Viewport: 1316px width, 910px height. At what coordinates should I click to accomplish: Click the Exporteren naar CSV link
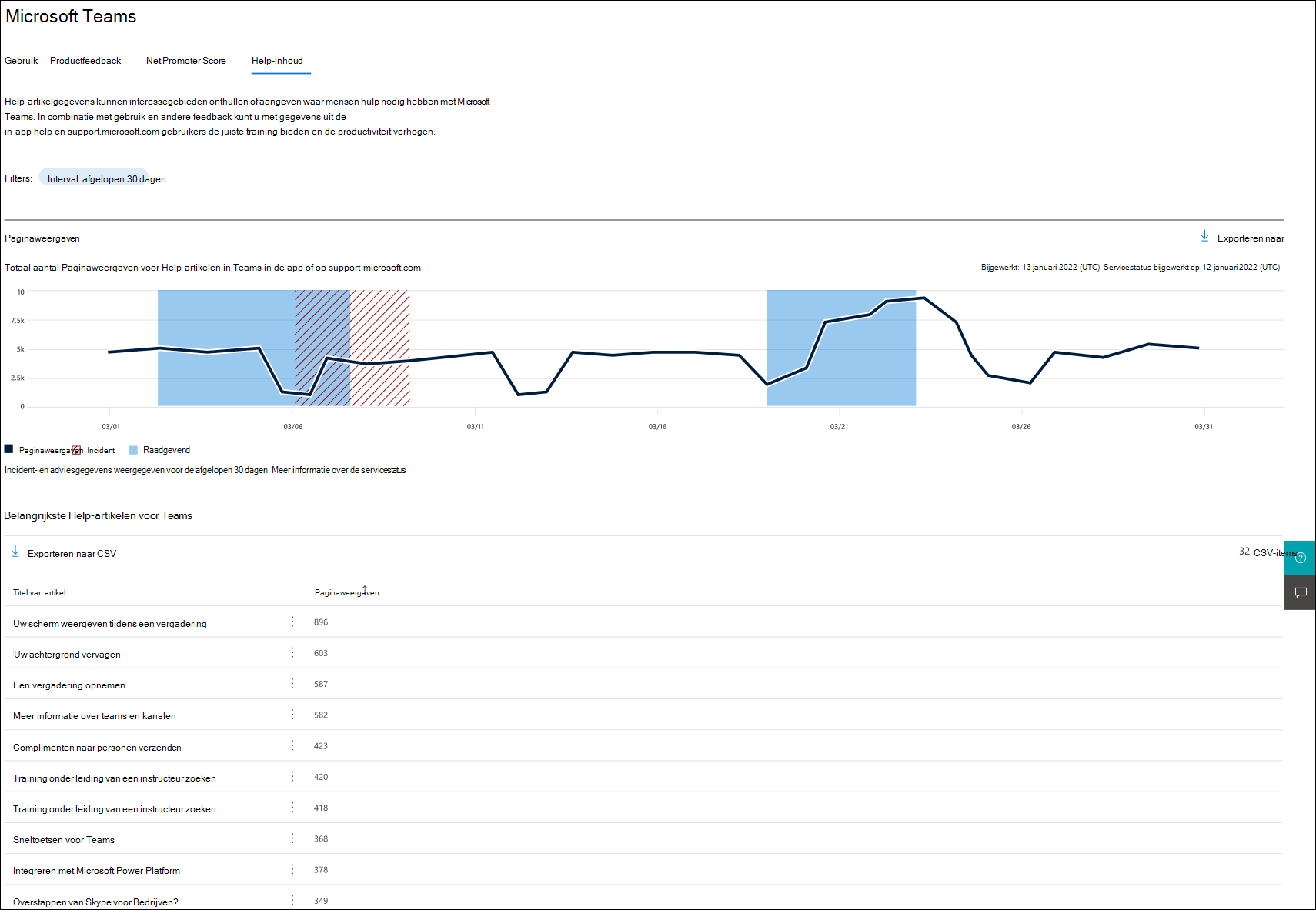click(x=72, y=554)
